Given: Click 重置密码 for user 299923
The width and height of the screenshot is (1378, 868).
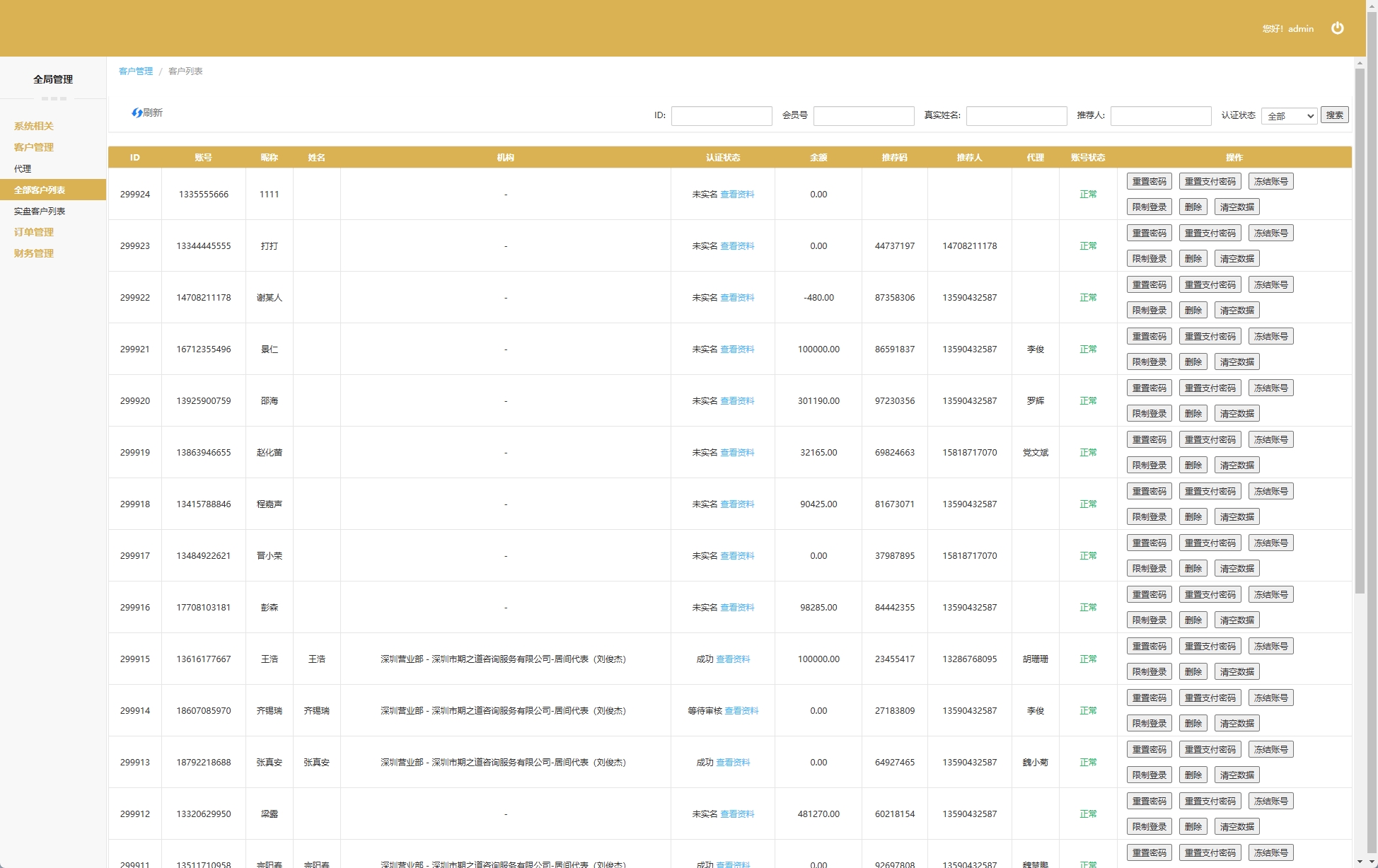Looking at the screenshot, I should pos(1149,233).
